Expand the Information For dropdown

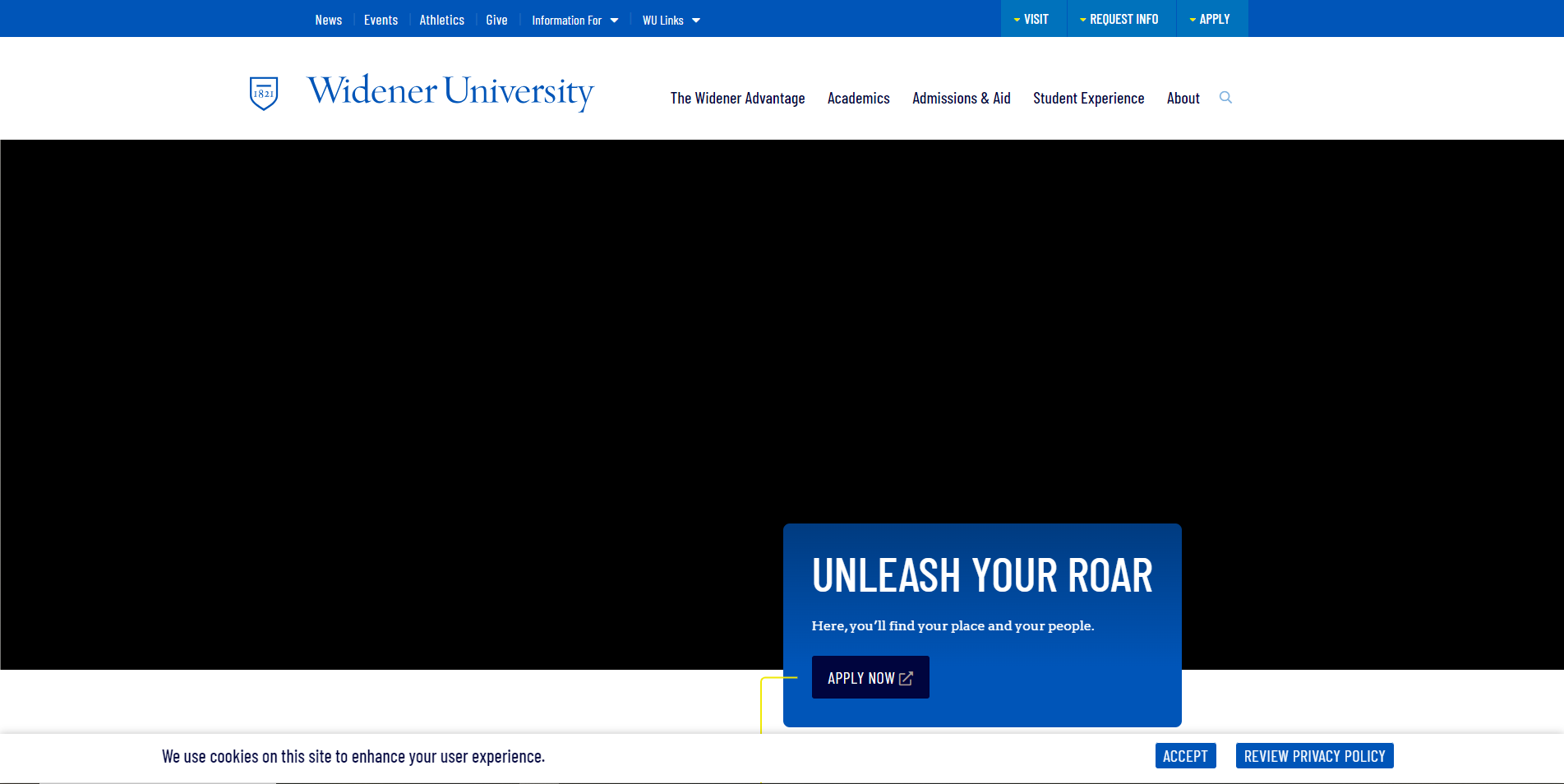click(x=574, y=20)
